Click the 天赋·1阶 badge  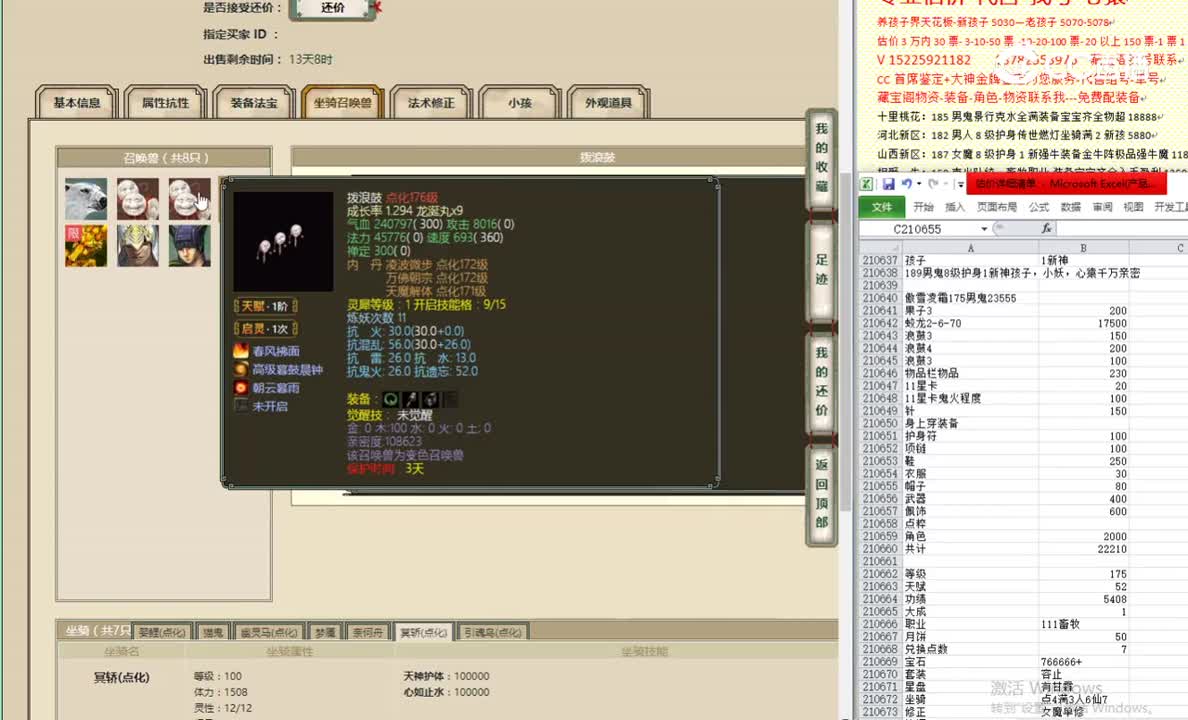[265, 306]
